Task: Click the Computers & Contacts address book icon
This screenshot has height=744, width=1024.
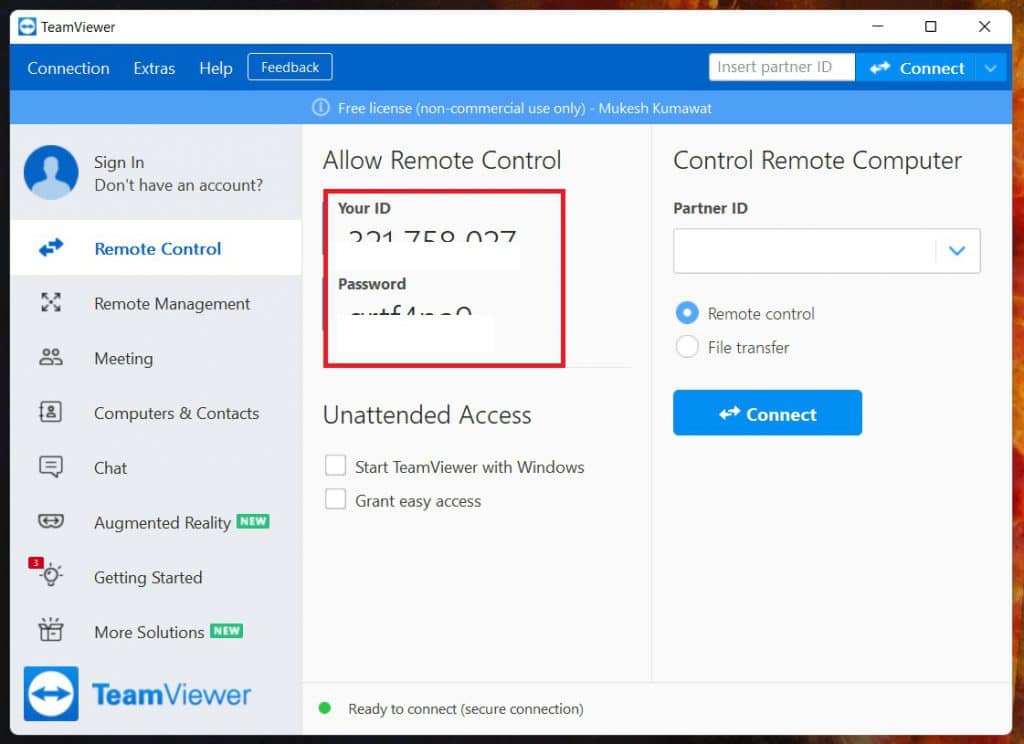Action: tap(51, 412)
